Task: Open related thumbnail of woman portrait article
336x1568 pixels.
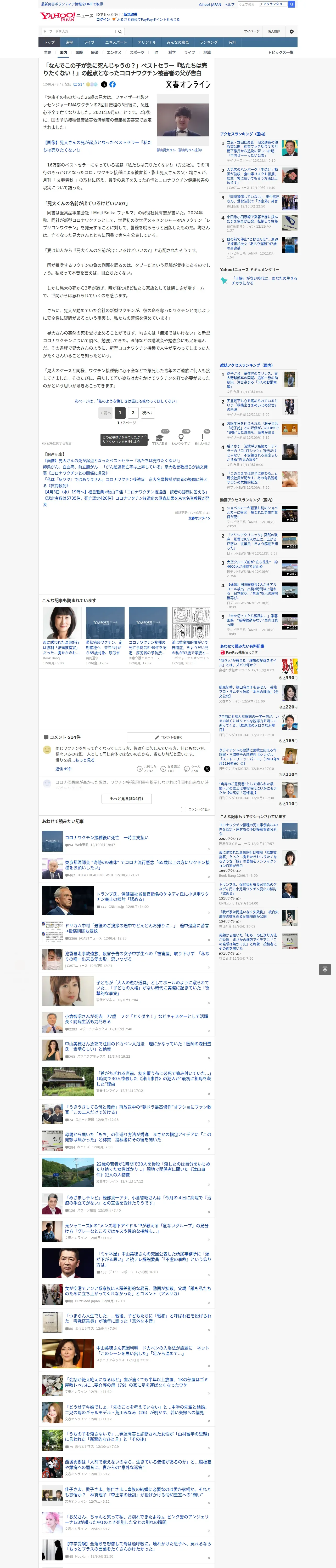Action: tap(62, 623)
